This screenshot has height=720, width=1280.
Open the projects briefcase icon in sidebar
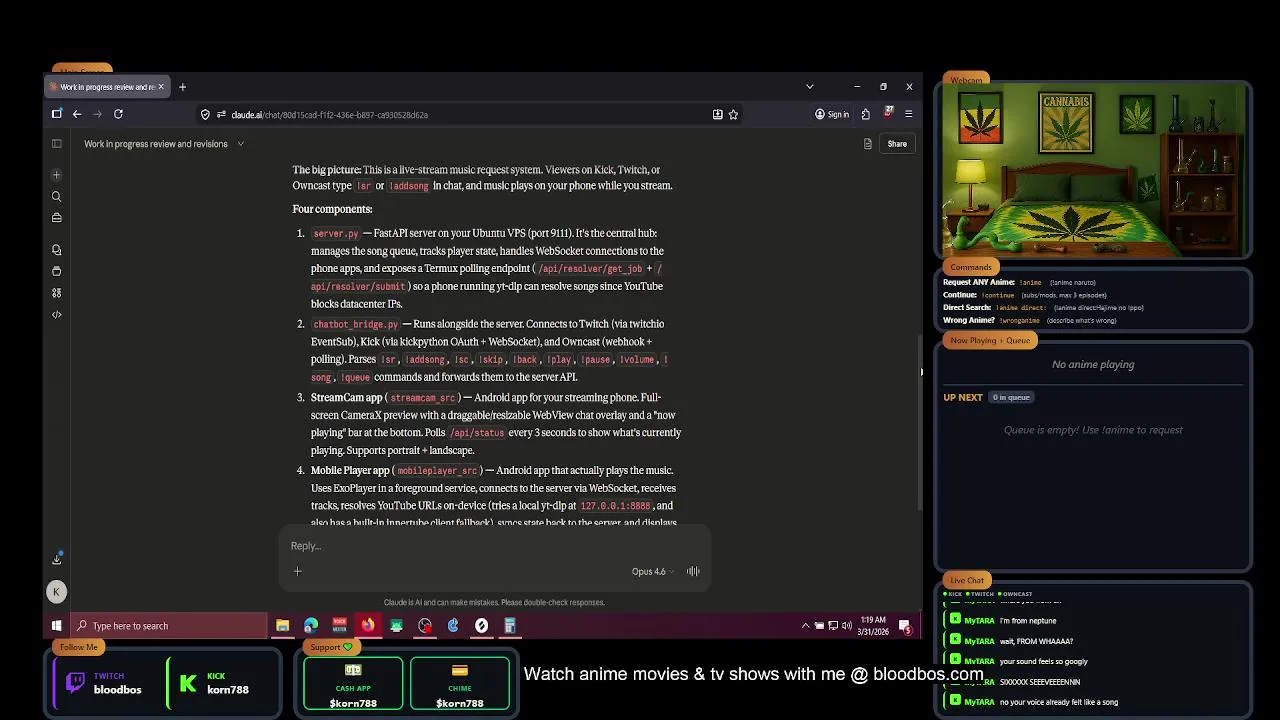click(57, 218)
